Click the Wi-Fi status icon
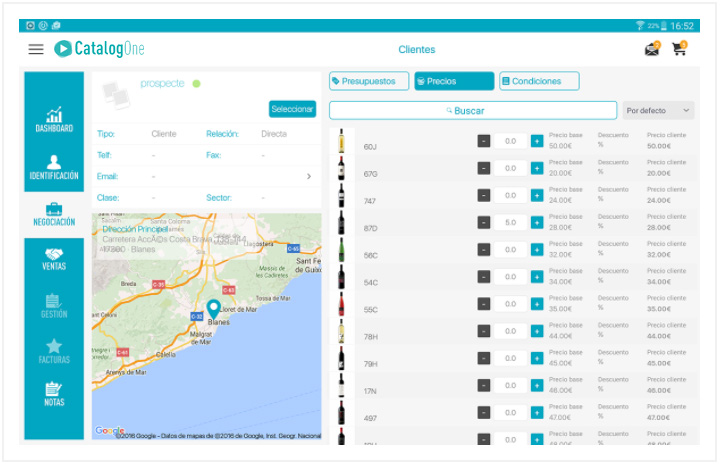The width and height of the screenshot is (724, 467). [x=640, y=26]
